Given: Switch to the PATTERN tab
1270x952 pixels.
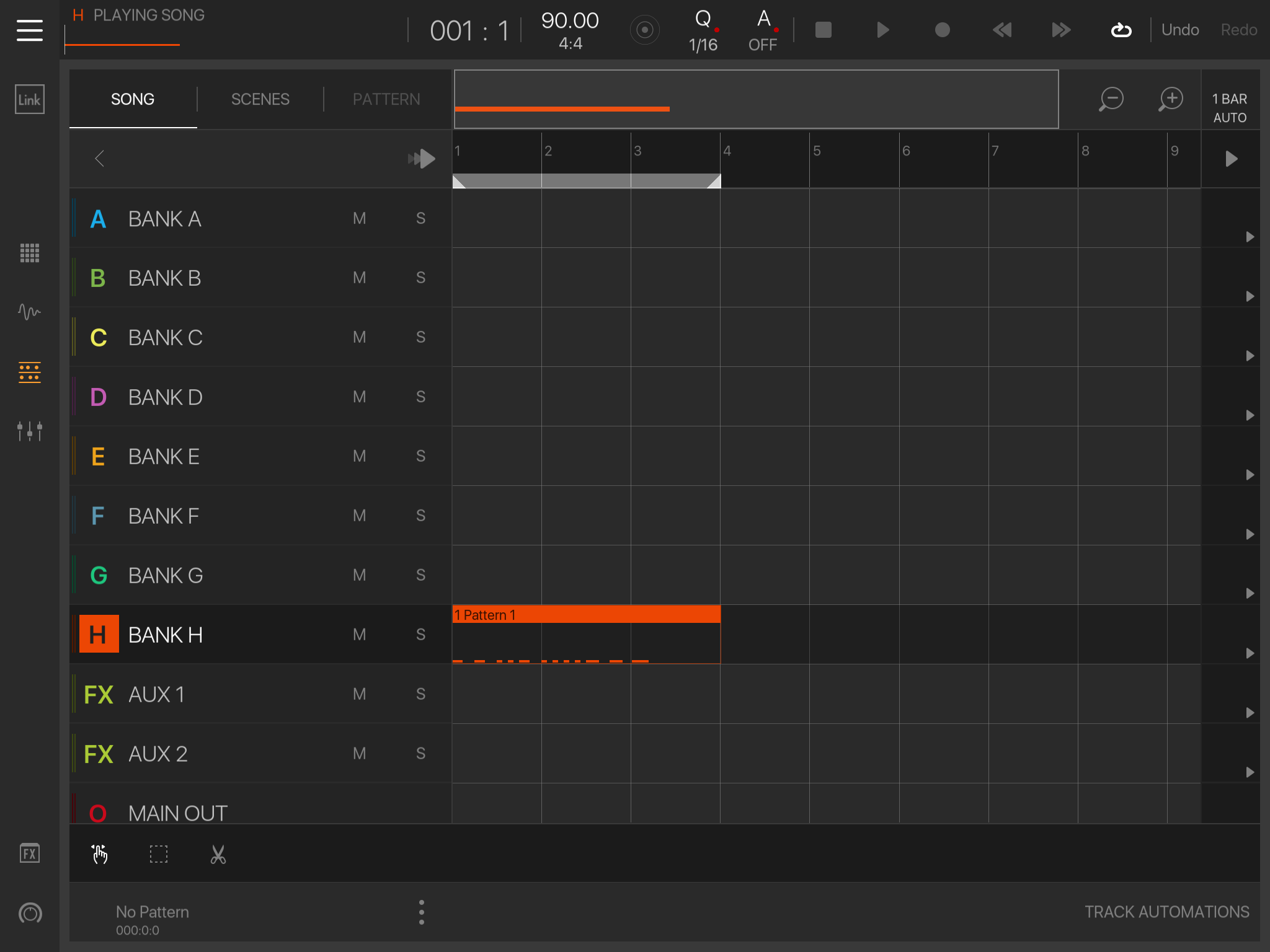Looking at the screenshot, I should coord(386,99).
